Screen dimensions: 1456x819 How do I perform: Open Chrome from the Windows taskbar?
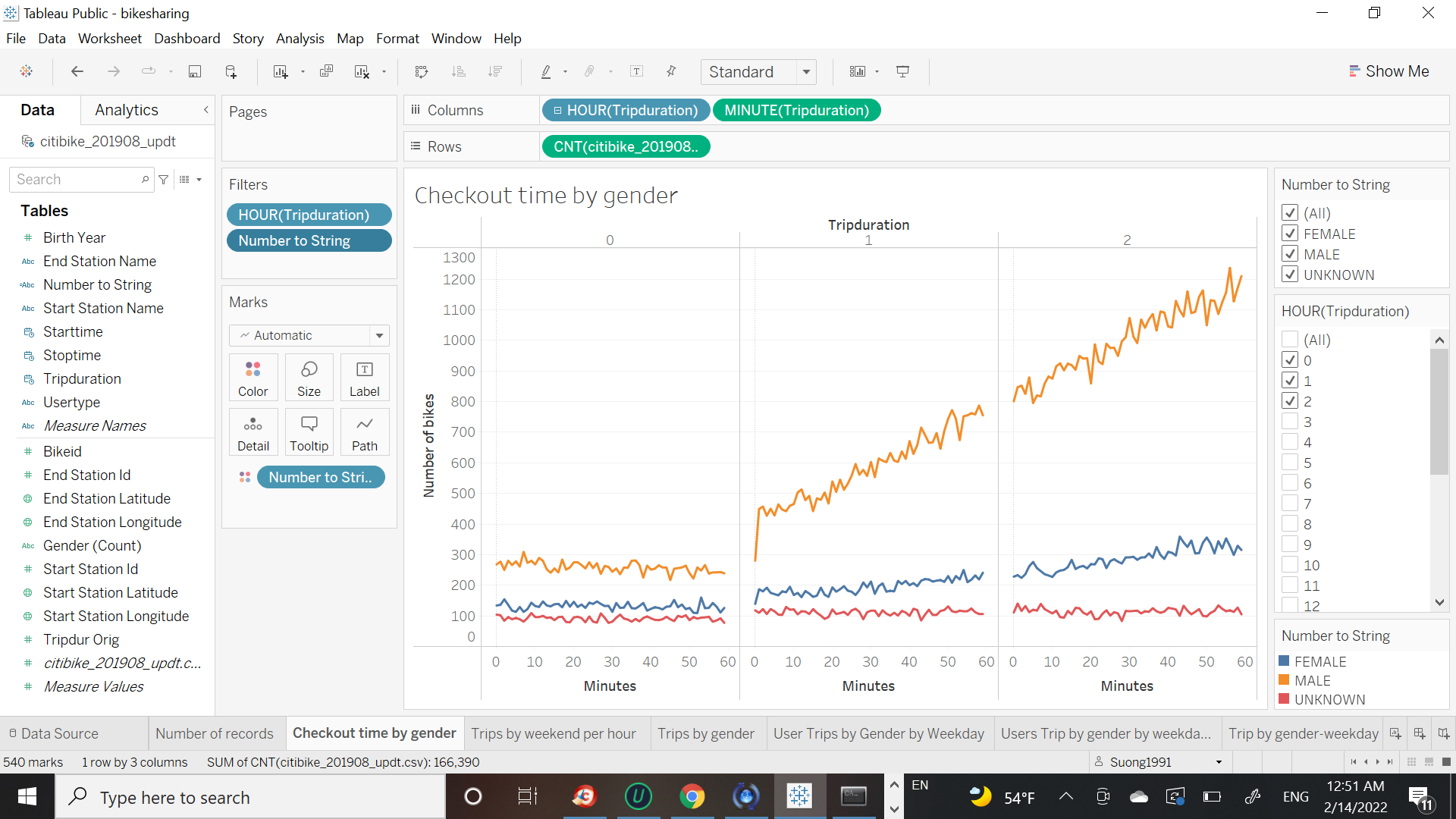click(692, 796)
